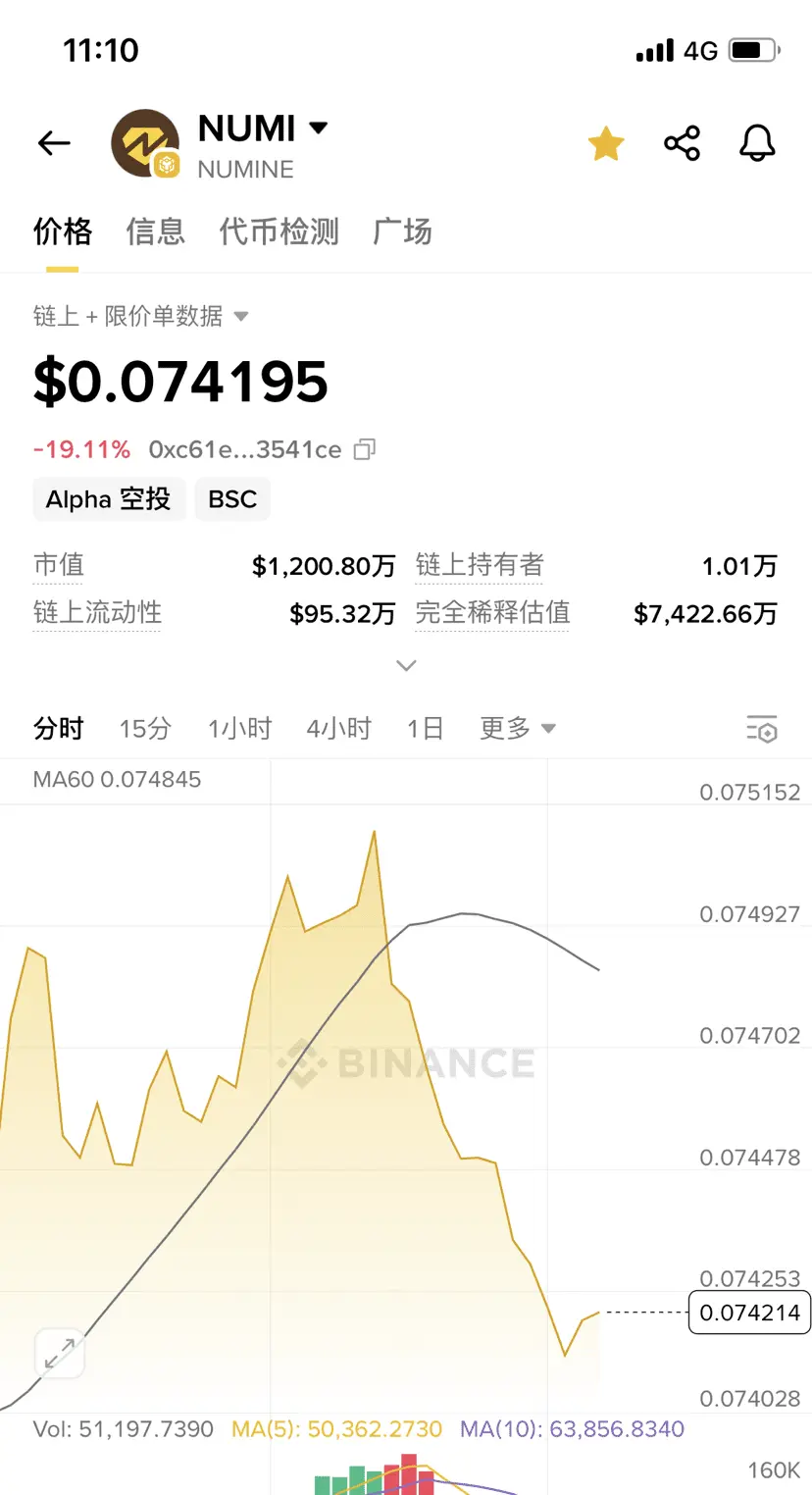Open 链上 + 限价单数据 data source dropdown
Image resolution: width=812 pixels, height=1495 pixels.
(141, 316)
